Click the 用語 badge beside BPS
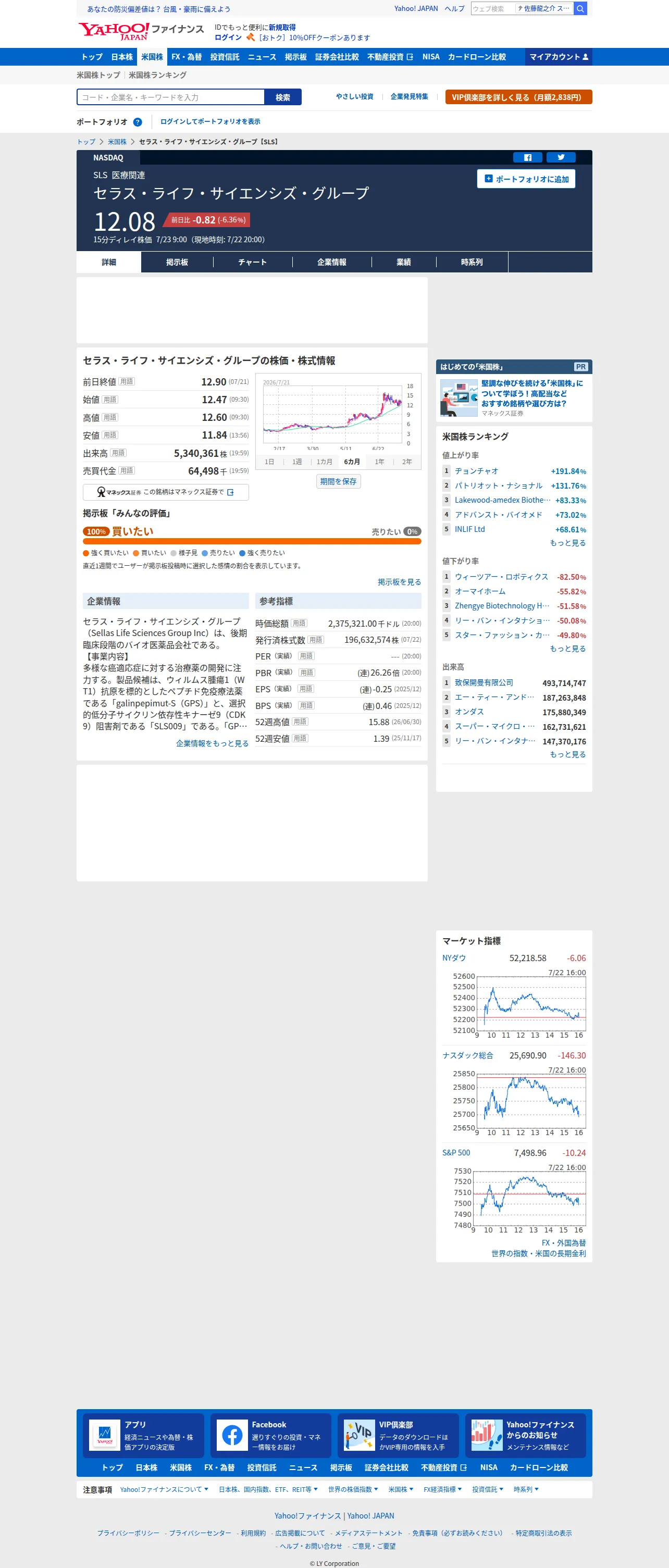Image resolution: width=669 pixels, height=1568 pixels. (x=306, y=705)
